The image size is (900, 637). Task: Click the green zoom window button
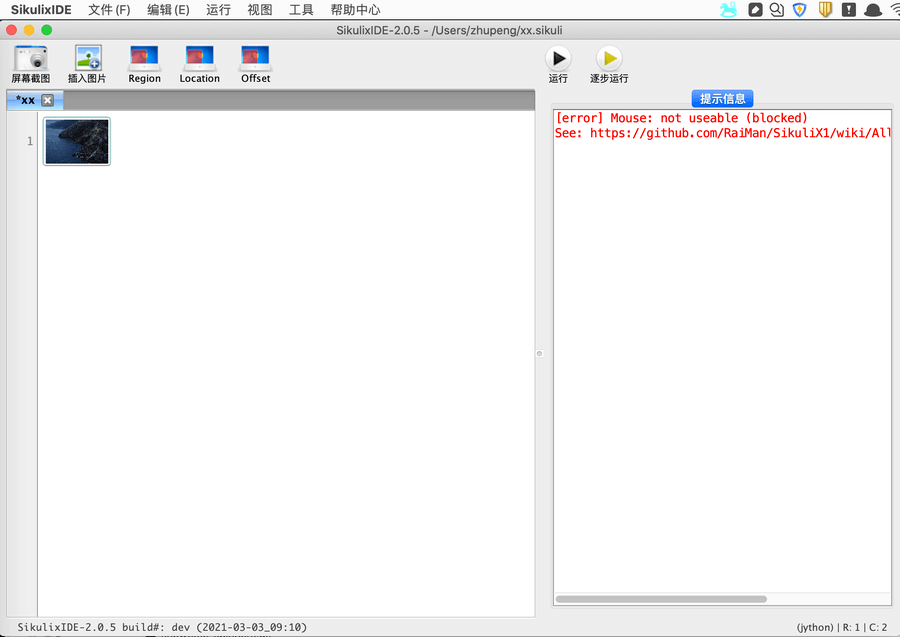[47, 30]
